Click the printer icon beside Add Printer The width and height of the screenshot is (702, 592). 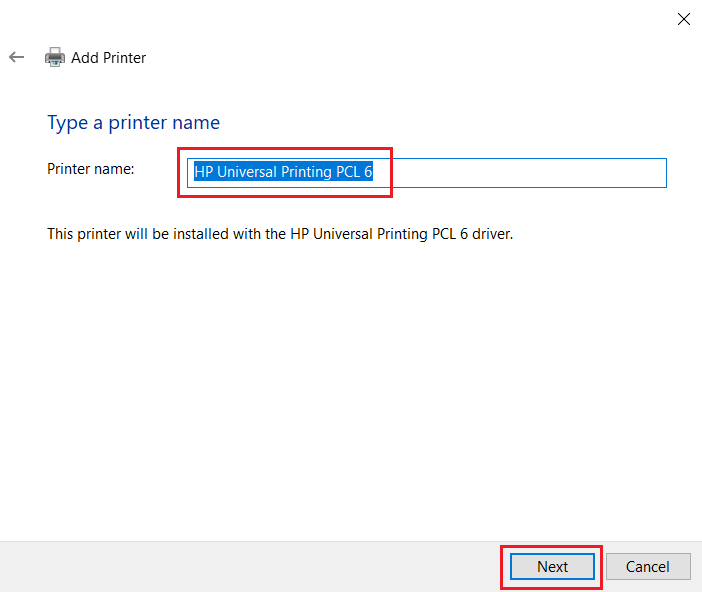pyautogui.click(x=55, y=58)
